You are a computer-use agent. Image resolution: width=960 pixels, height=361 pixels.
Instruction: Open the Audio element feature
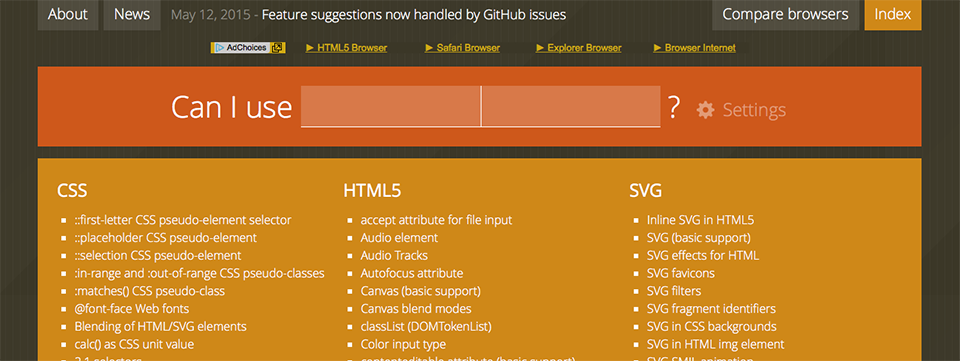pyautogui.click(x=399, y=237)
